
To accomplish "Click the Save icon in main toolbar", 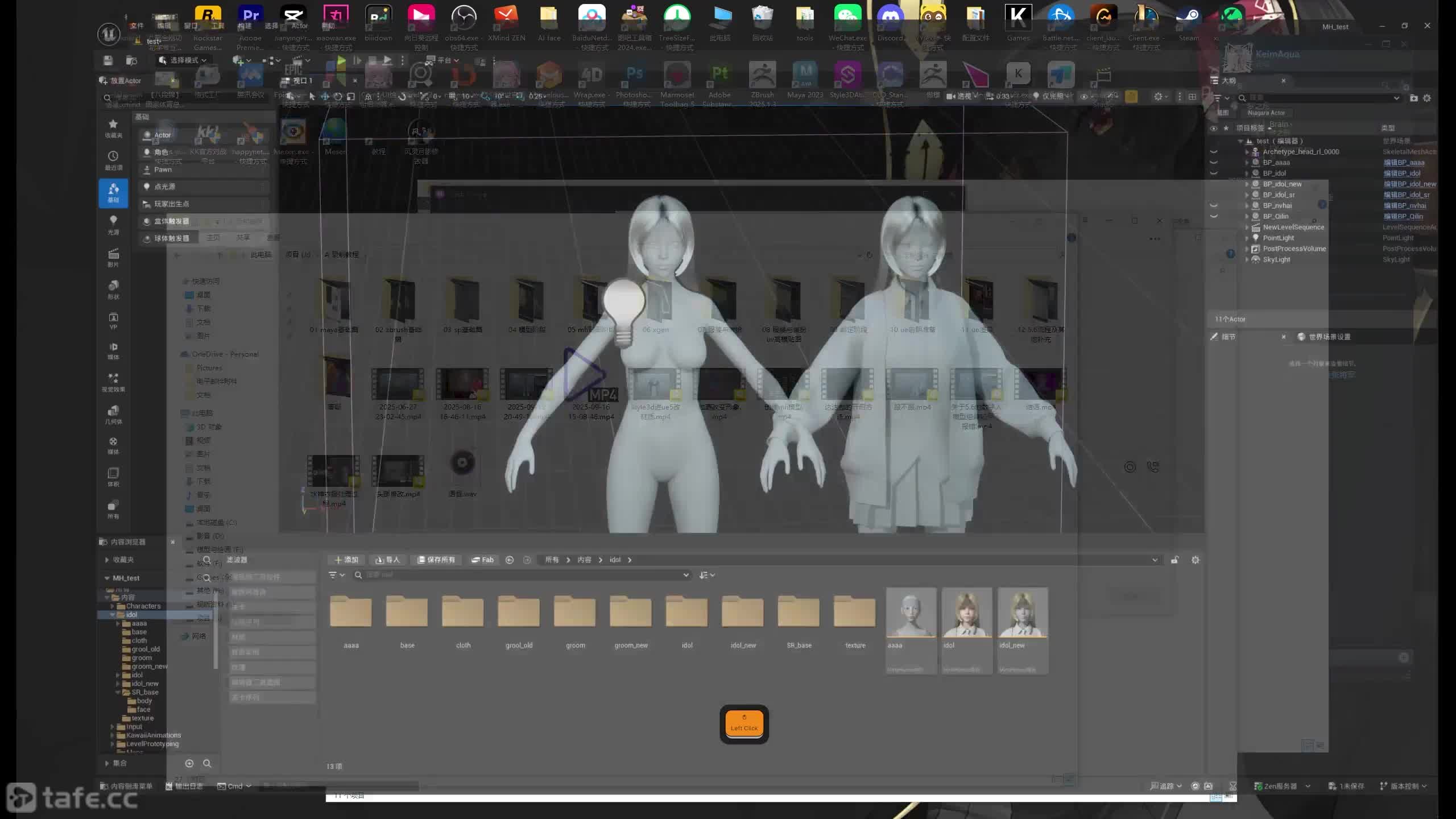I will [108, 60].
